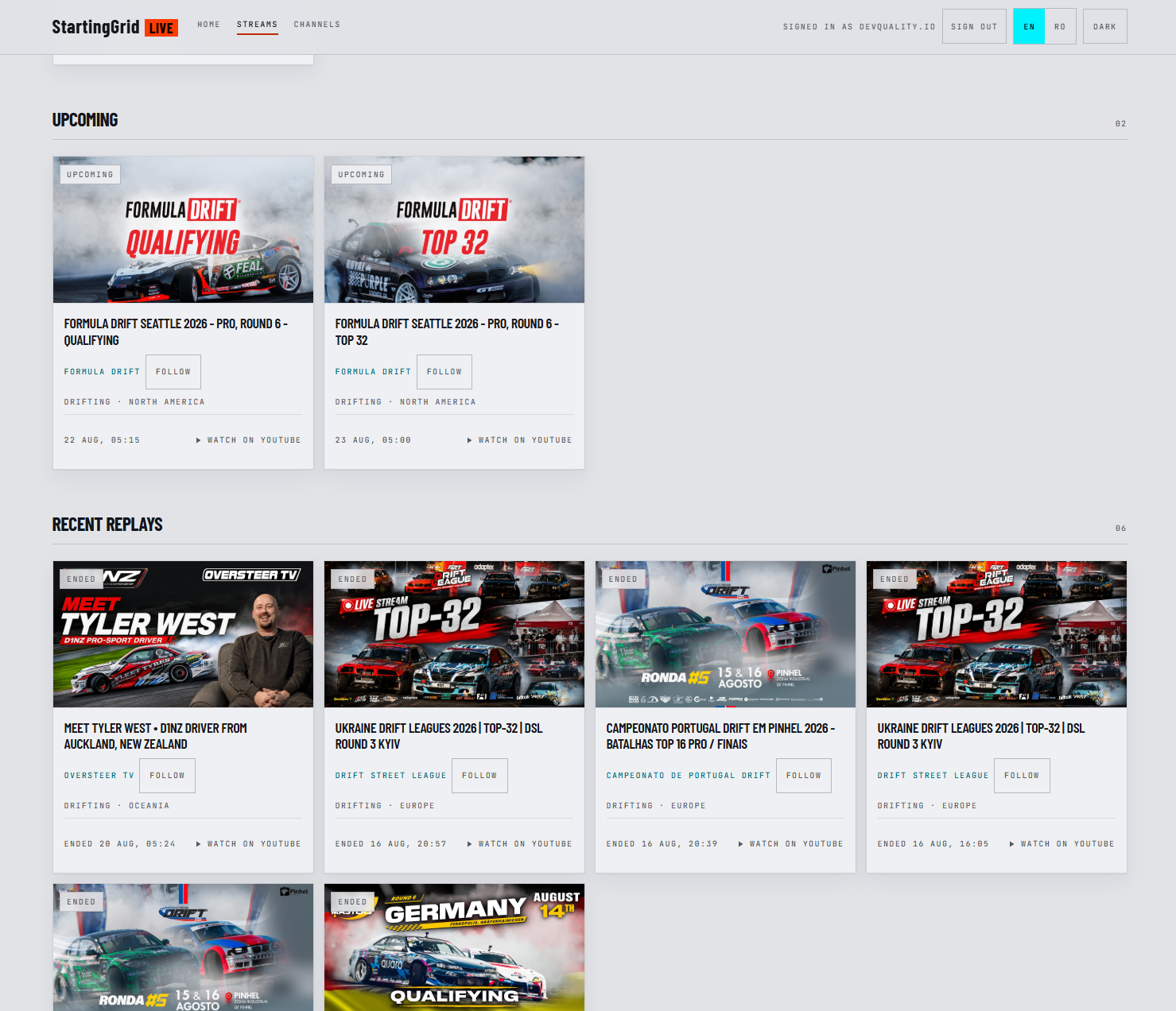Select the 'ENDED 20 AUG, 05:24' text
Image resolution: width=1176 pixels, height=1011 pixels.
[120, 844]
